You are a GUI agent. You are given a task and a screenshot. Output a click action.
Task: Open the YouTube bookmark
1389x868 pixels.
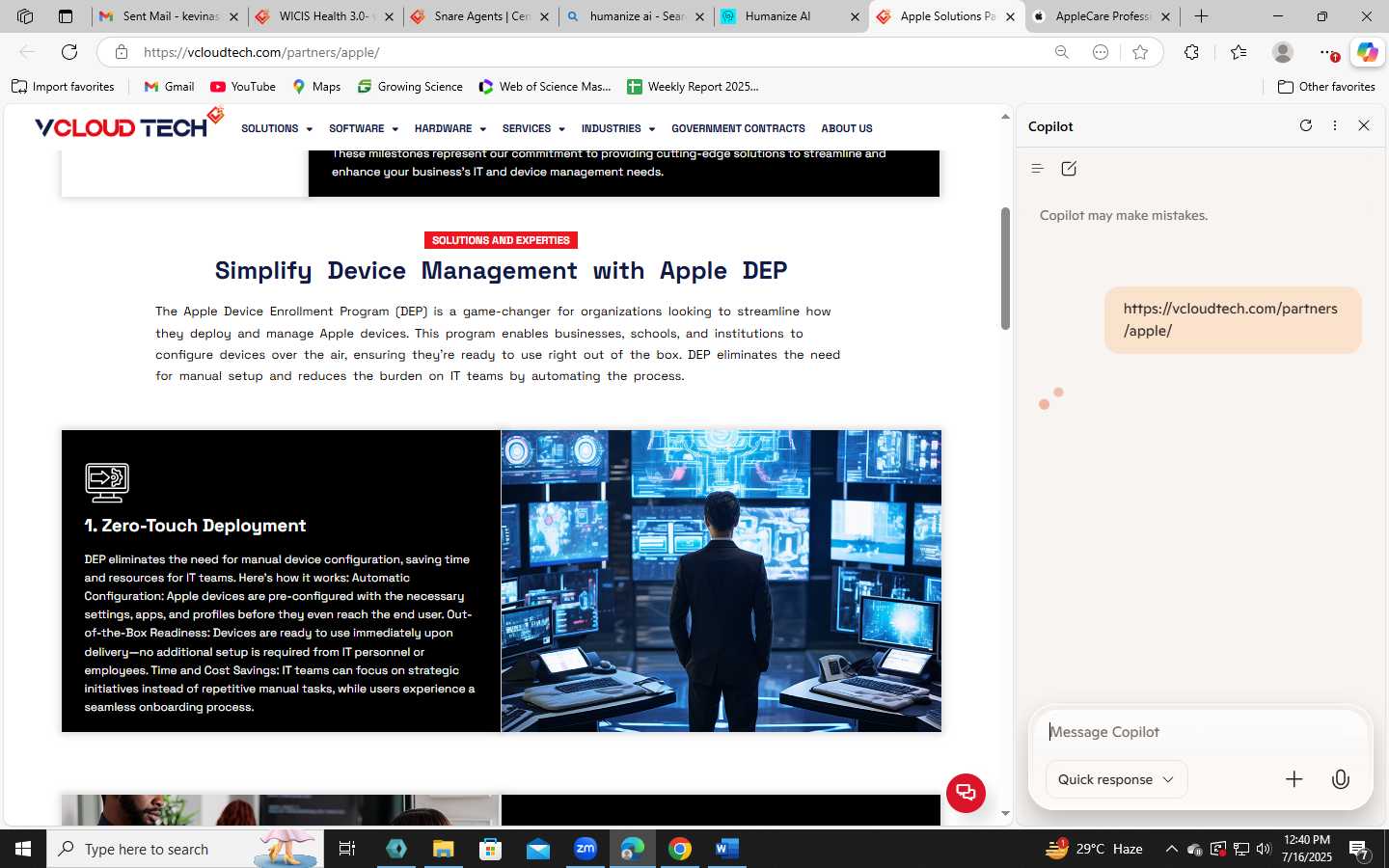coord(243,87)
